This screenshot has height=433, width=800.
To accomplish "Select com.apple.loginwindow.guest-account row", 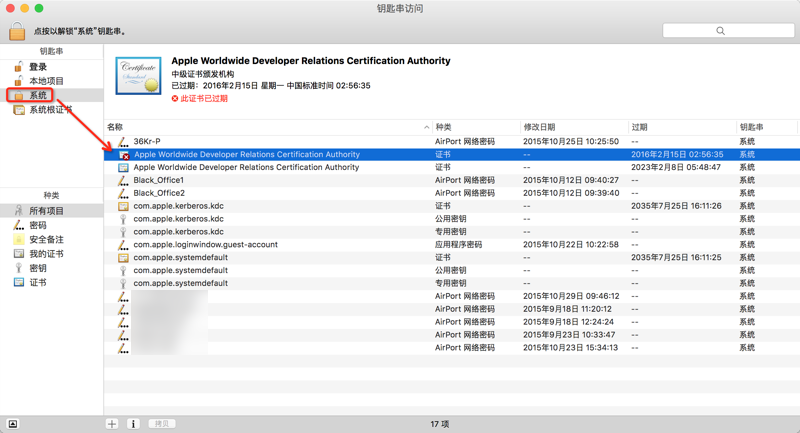I will point(452,244).
